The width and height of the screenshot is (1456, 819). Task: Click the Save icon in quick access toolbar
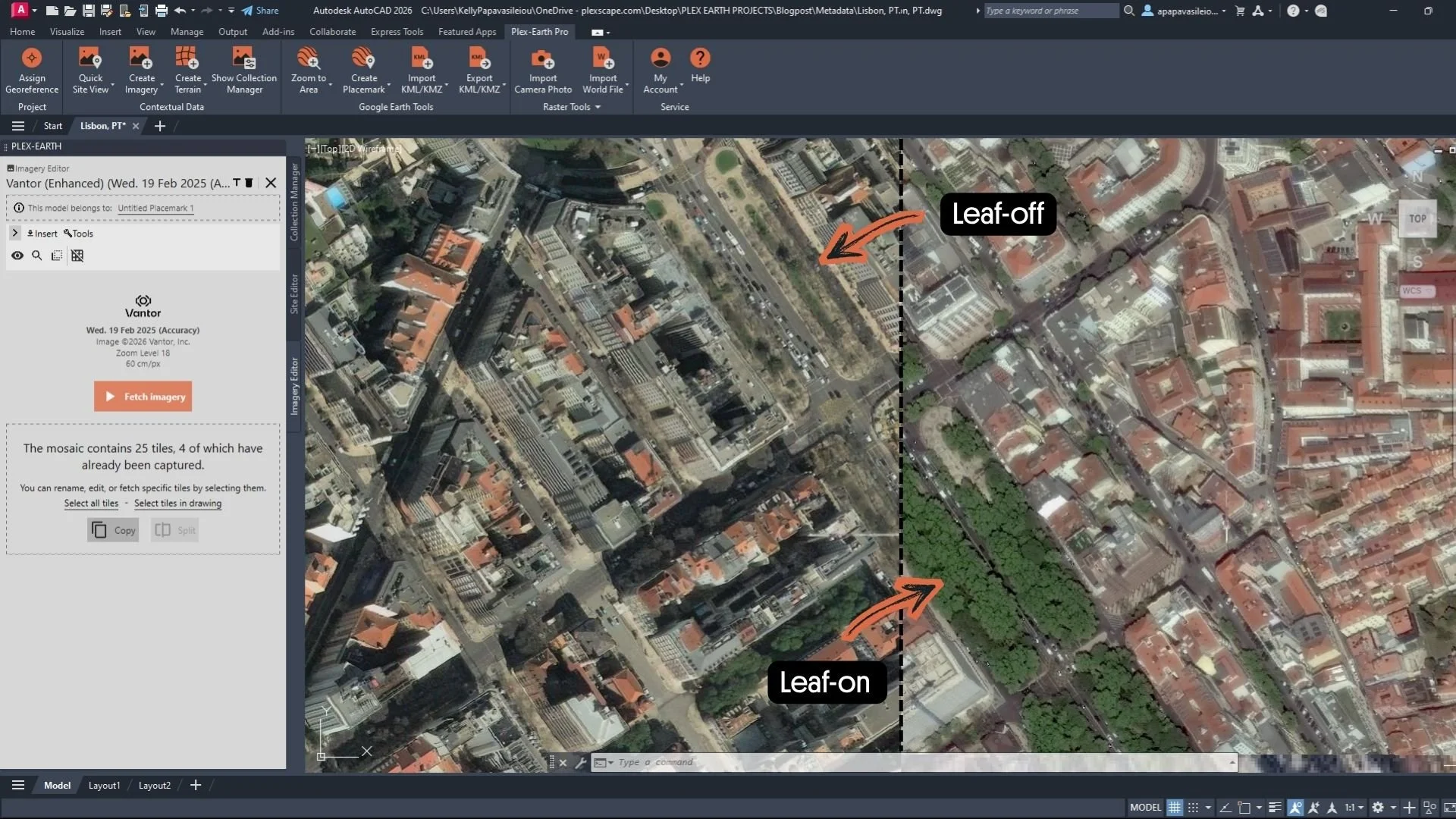89,11
